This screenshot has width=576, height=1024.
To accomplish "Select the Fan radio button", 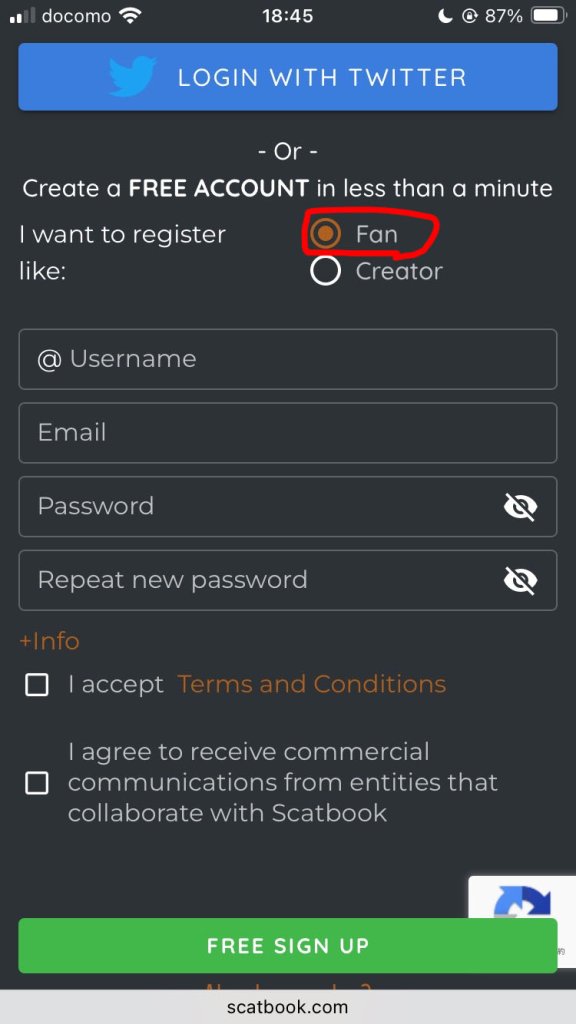I will tap(325, 233).
